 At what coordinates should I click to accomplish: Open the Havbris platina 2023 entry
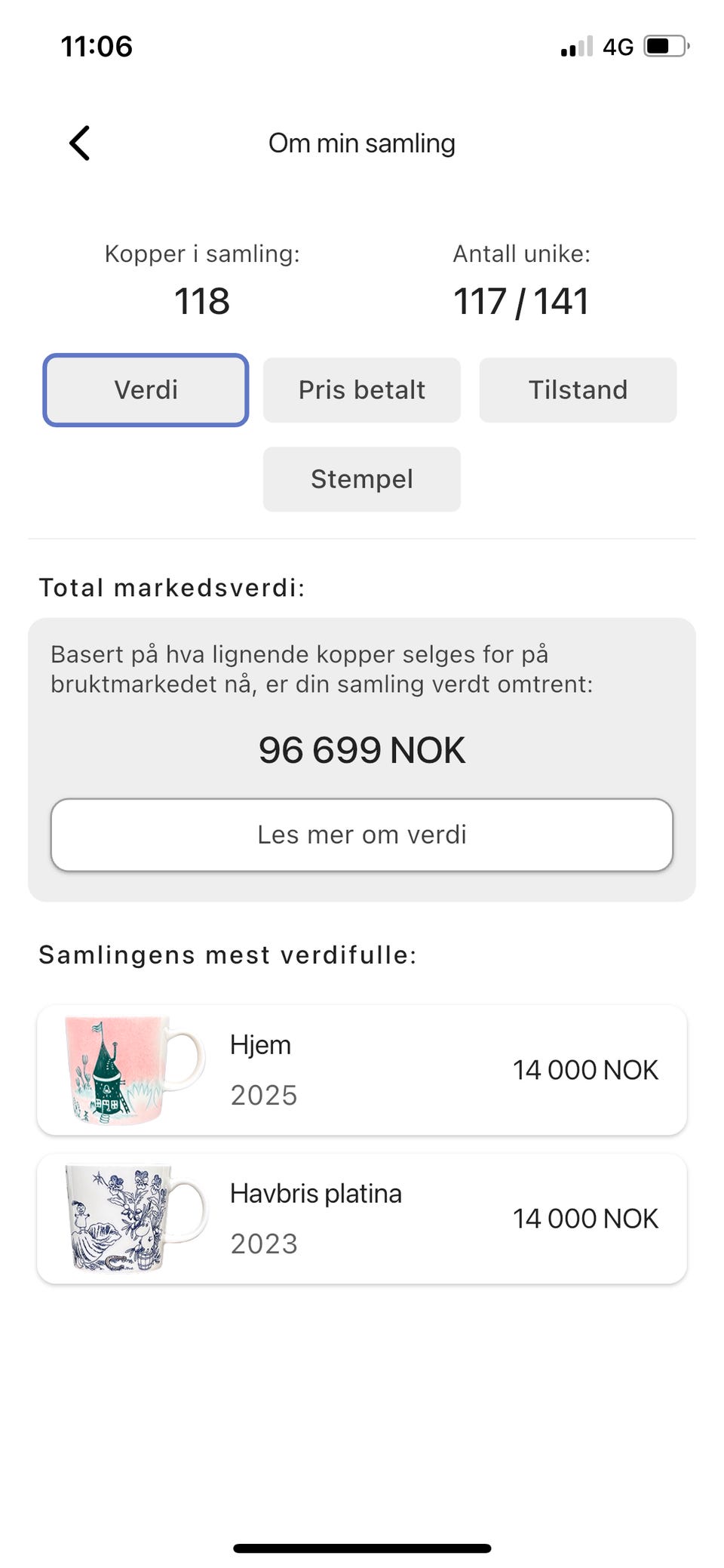[362, 1219]
